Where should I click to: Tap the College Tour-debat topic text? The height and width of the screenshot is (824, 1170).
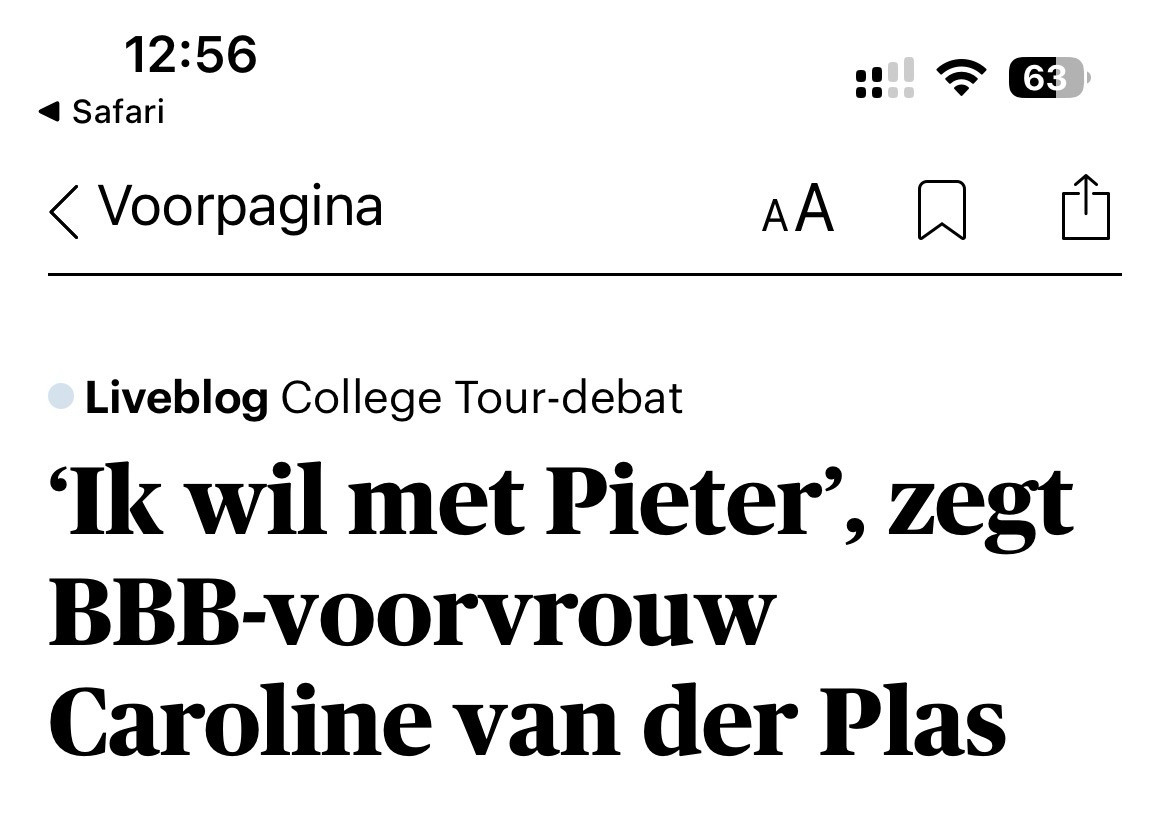482,399
